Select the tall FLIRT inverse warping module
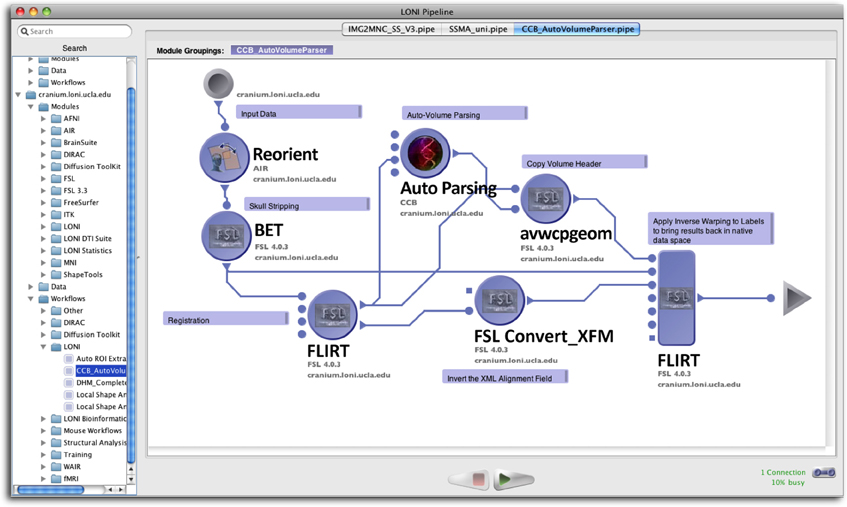The width and height of the screenshot is (847, 507). tap(676, 298)
